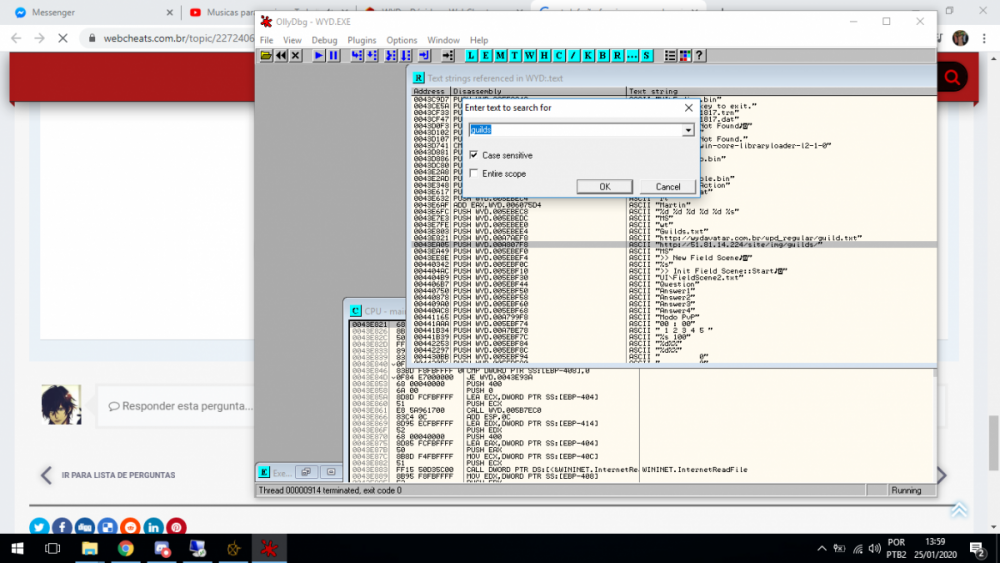
Task: Open the Log window with the L icon
Action: pyautogui.click(x=471, y=55)
